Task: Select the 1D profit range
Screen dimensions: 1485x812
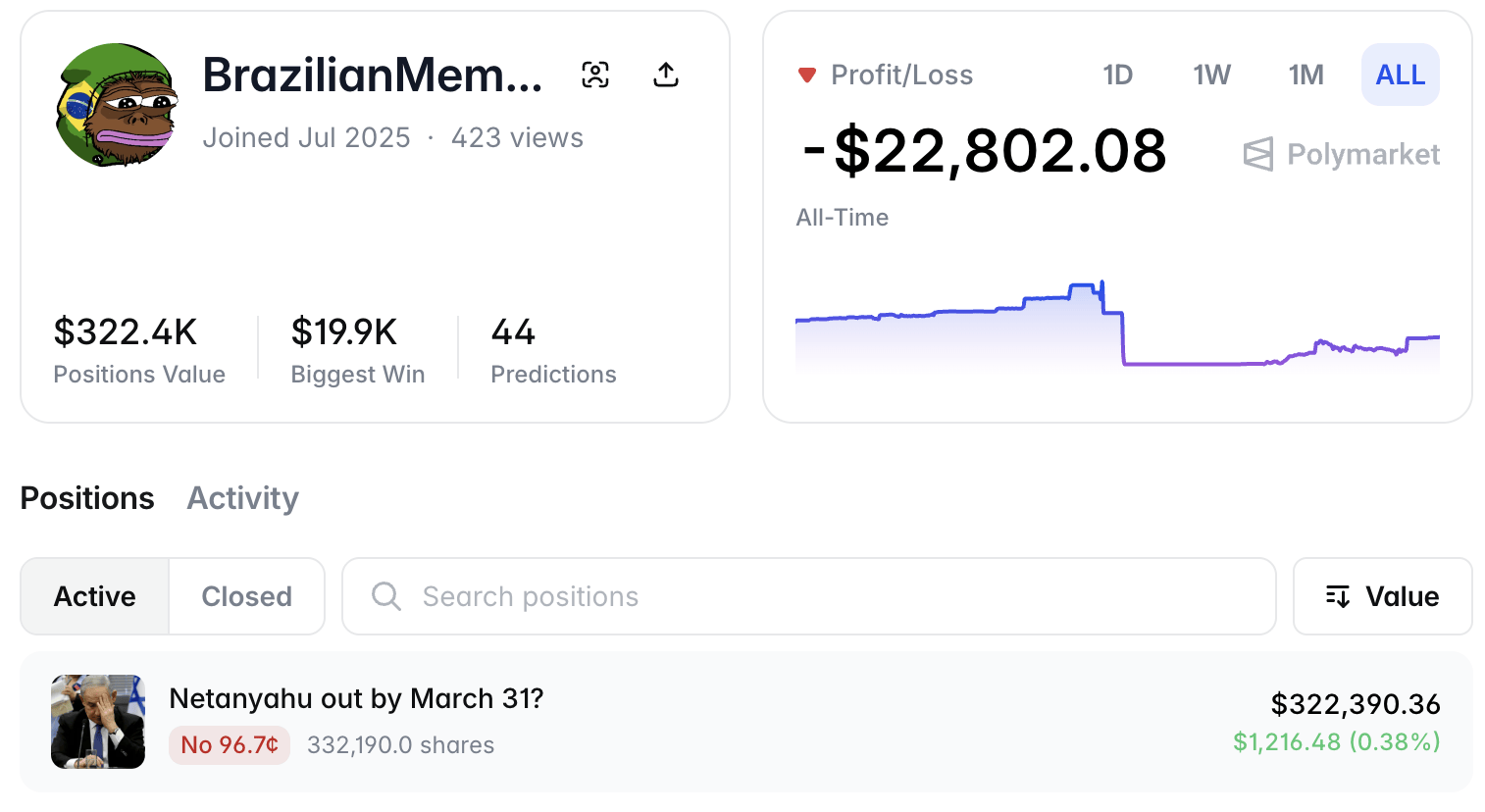Action: [x=1117, y=75]
